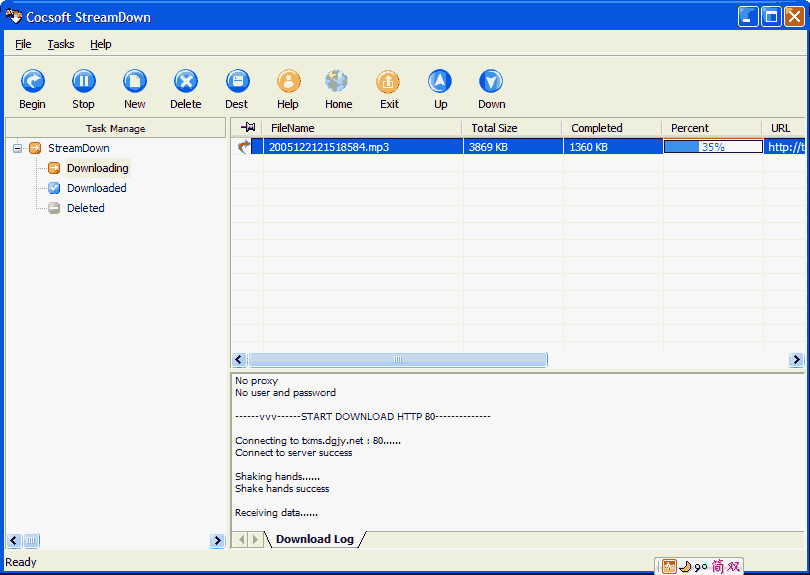Open the Dest destination folder icon
Screen dimensions: 810x575
pos(238,81)
